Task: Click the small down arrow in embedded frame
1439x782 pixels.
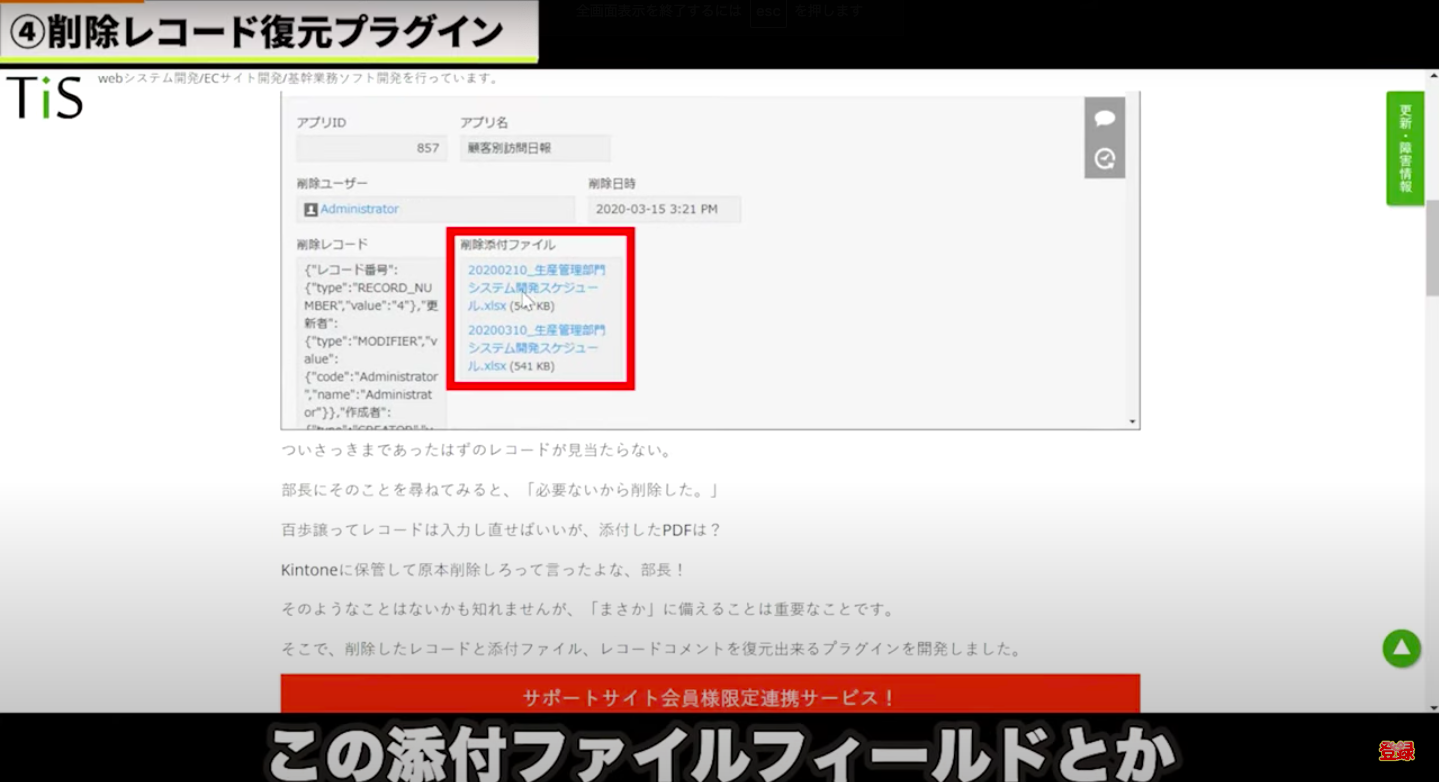Action: point(1132,422)
